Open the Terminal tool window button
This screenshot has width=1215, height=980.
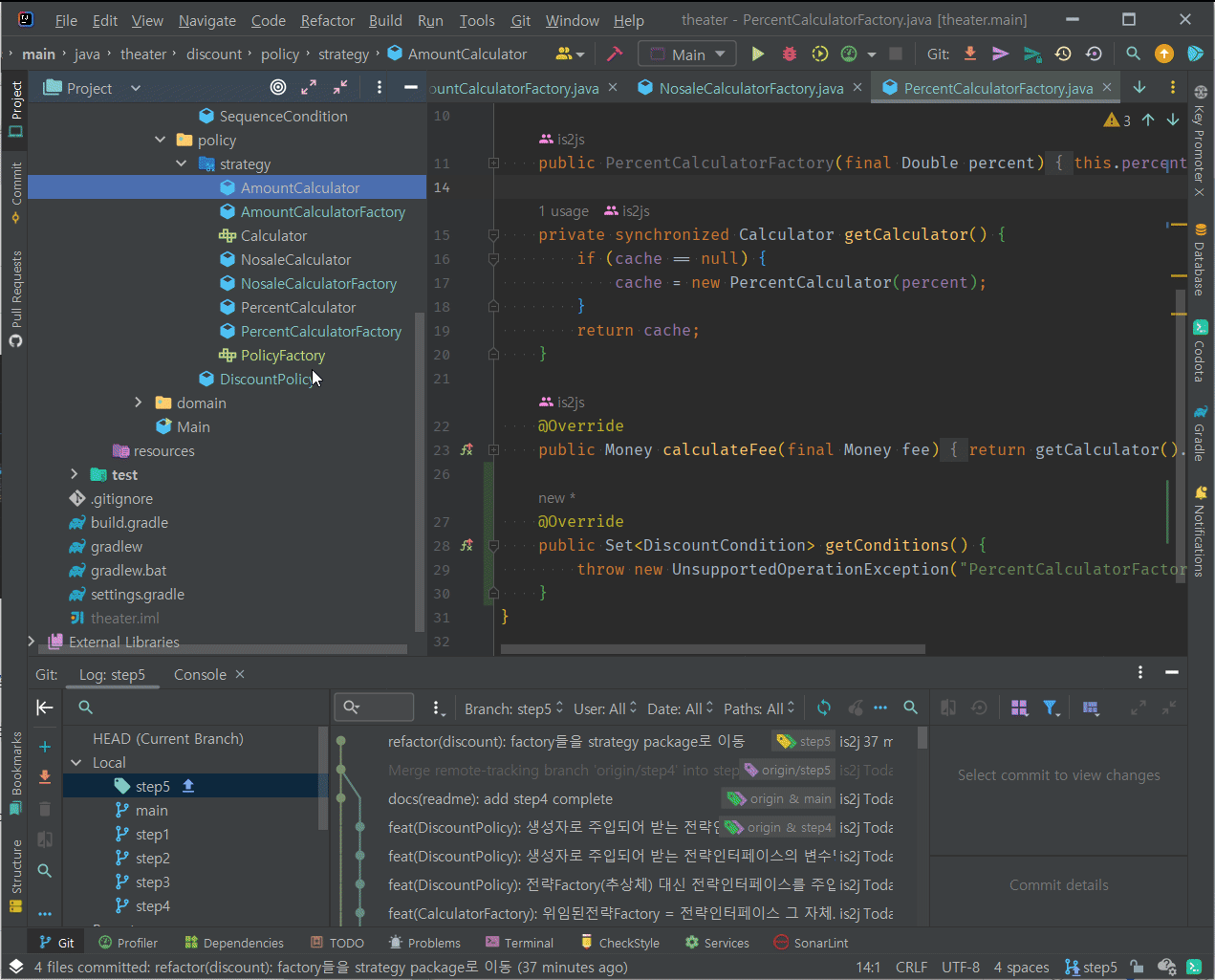tap(519, 943)
